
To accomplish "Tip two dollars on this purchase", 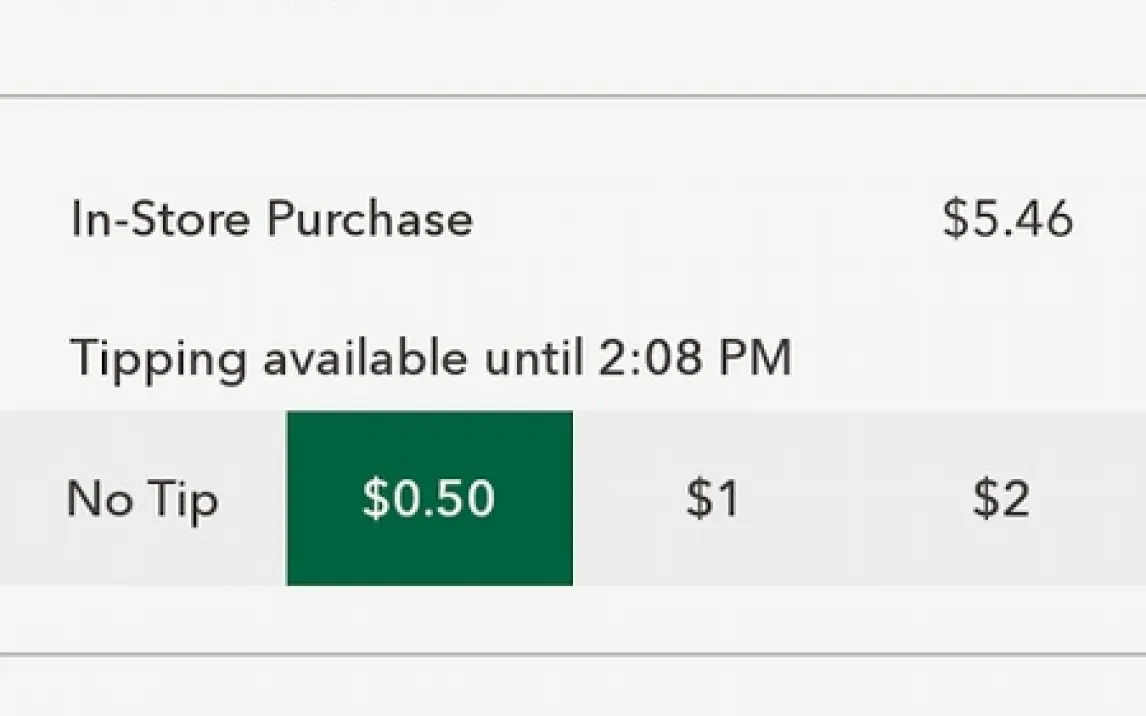I will pyautogui.click(x=1001, y=498).
